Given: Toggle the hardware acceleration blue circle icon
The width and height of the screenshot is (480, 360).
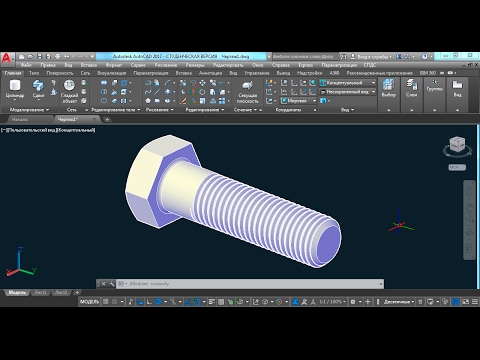Looking at the screenshot, I should (456, 302).
